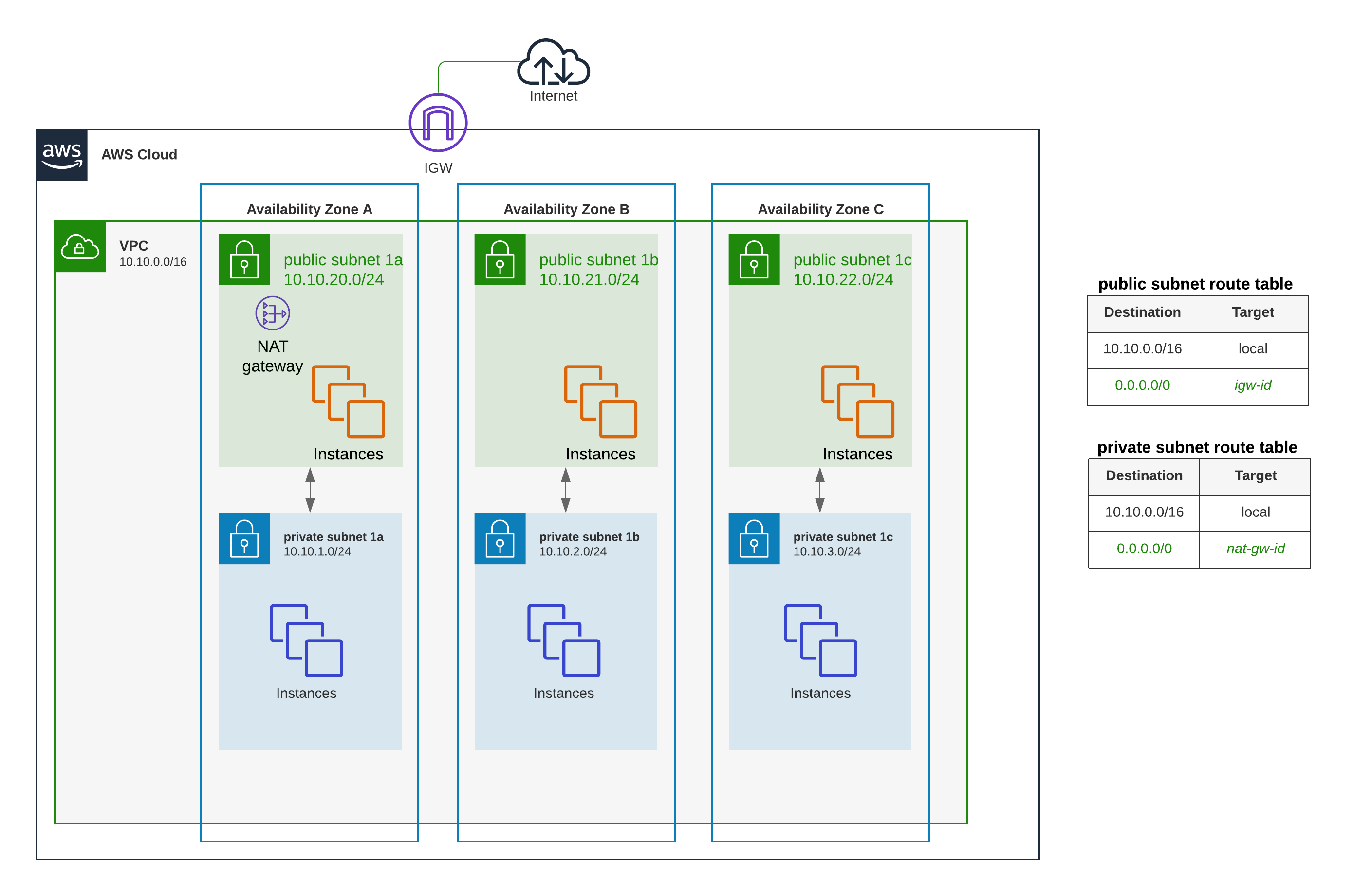The height and width of the screenshot is (896, 1353).
Task: Click public subnet 1a lock icon
Action: pyautogui.click(x=244, y=259)
